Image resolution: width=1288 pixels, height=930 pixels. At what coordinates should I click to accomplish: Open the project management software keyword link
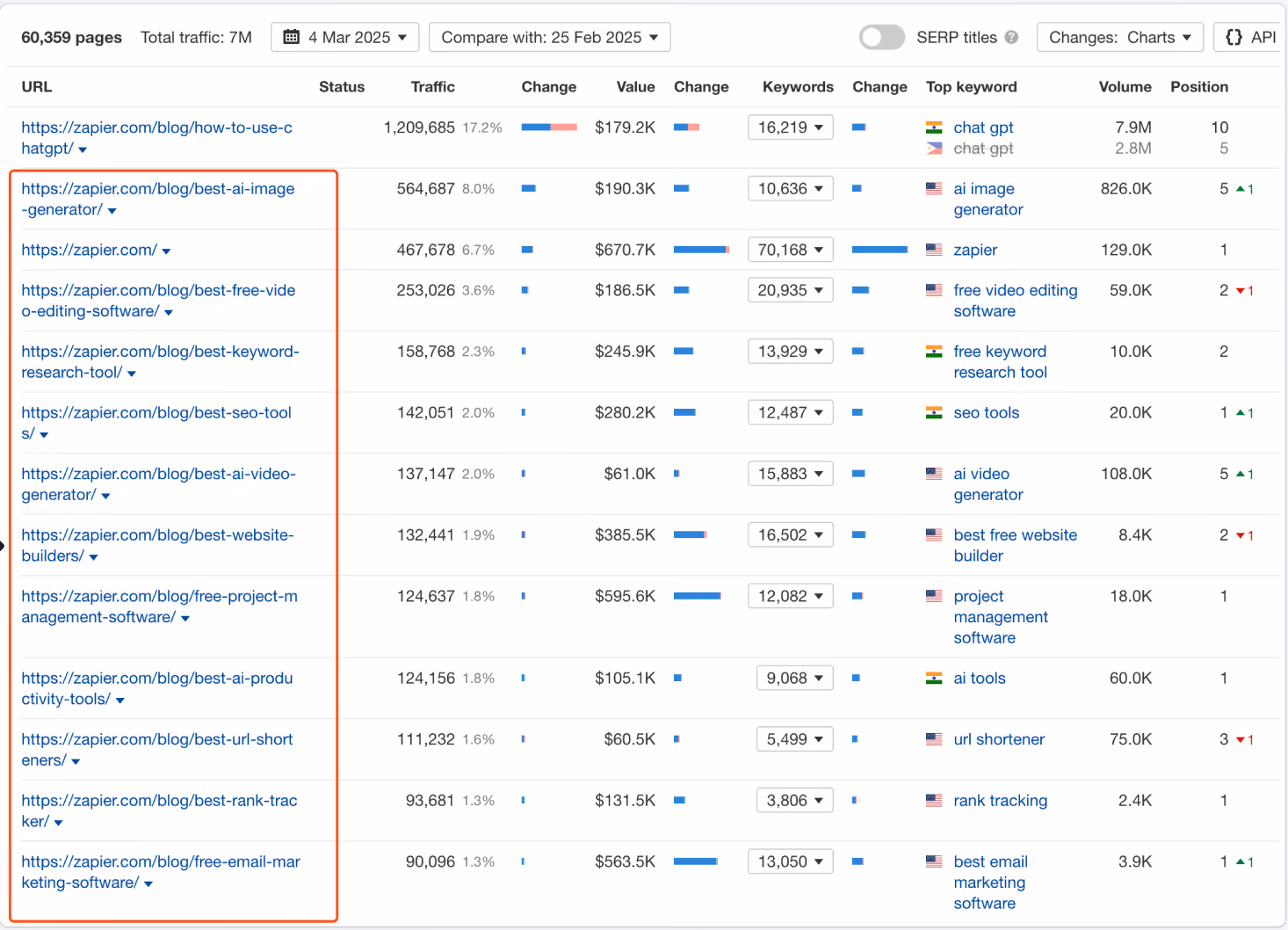click(x=1001, y=617)
